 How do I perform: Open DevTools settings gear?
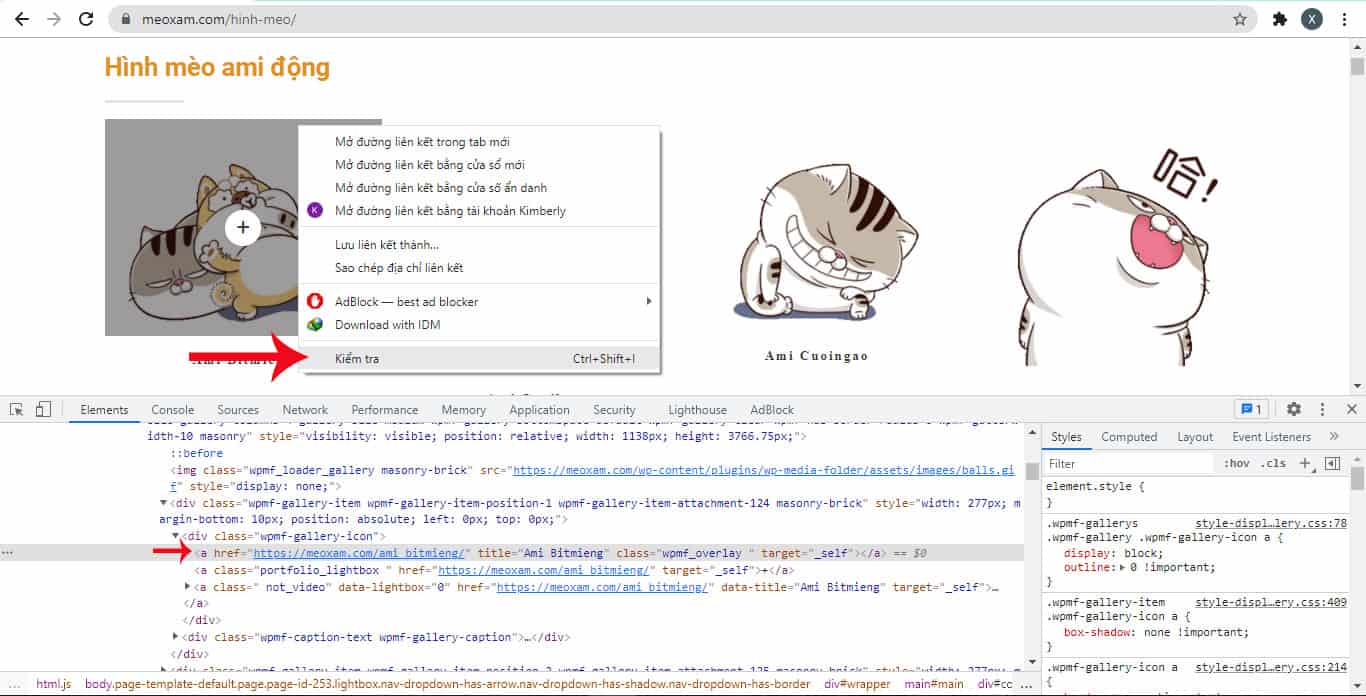(1293, 409)
